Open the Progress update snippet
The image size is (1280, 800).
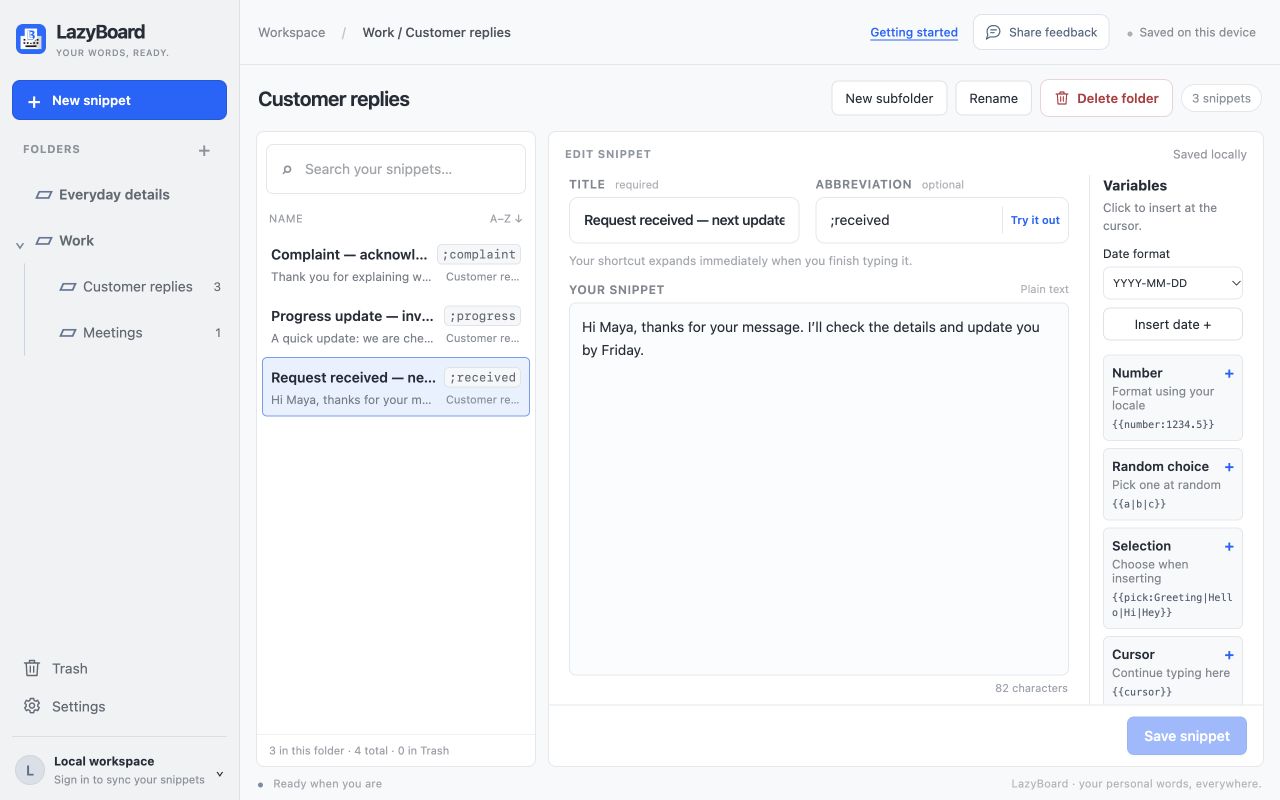[x=396, y=326]
